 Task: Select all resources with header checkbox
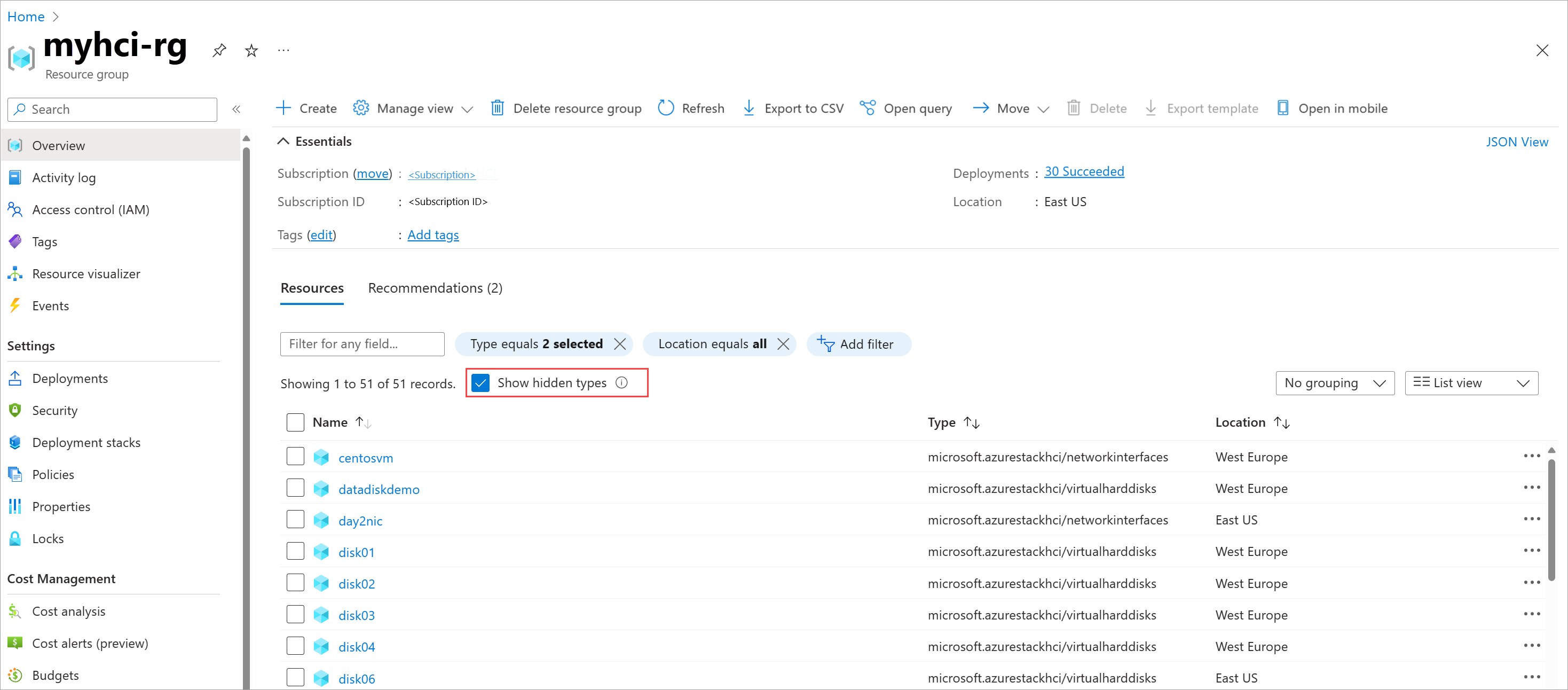pos(295,422)
